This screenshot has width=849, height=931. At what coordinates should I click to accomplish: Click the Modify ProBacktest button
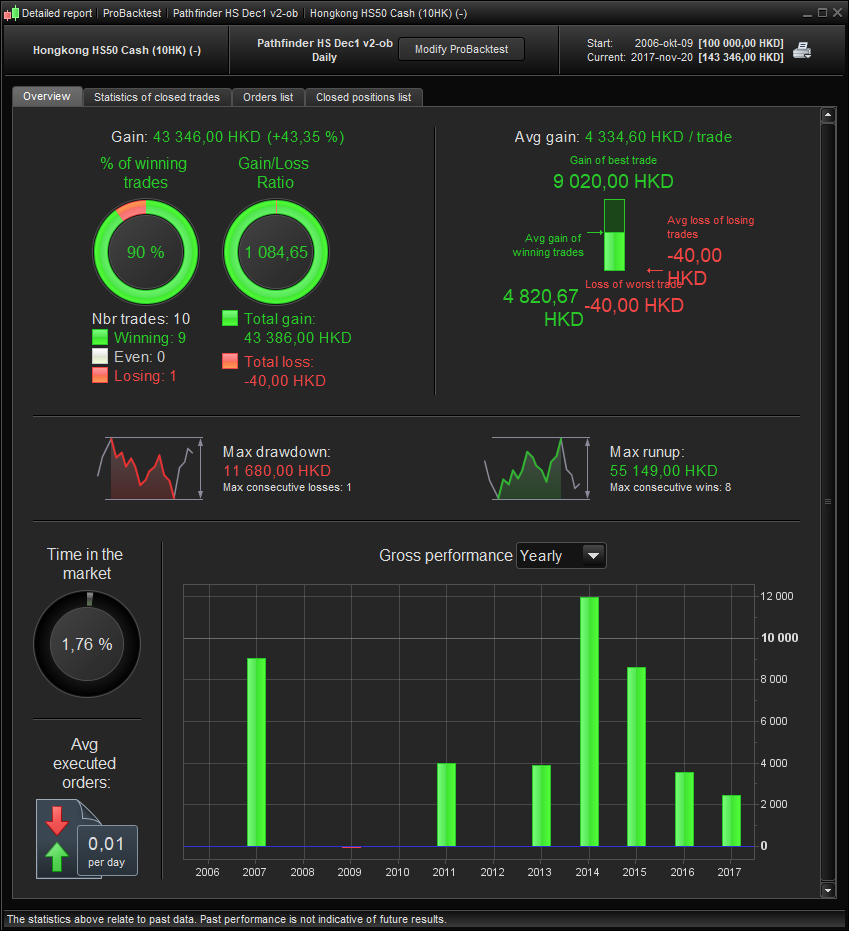tap(461, 49)
